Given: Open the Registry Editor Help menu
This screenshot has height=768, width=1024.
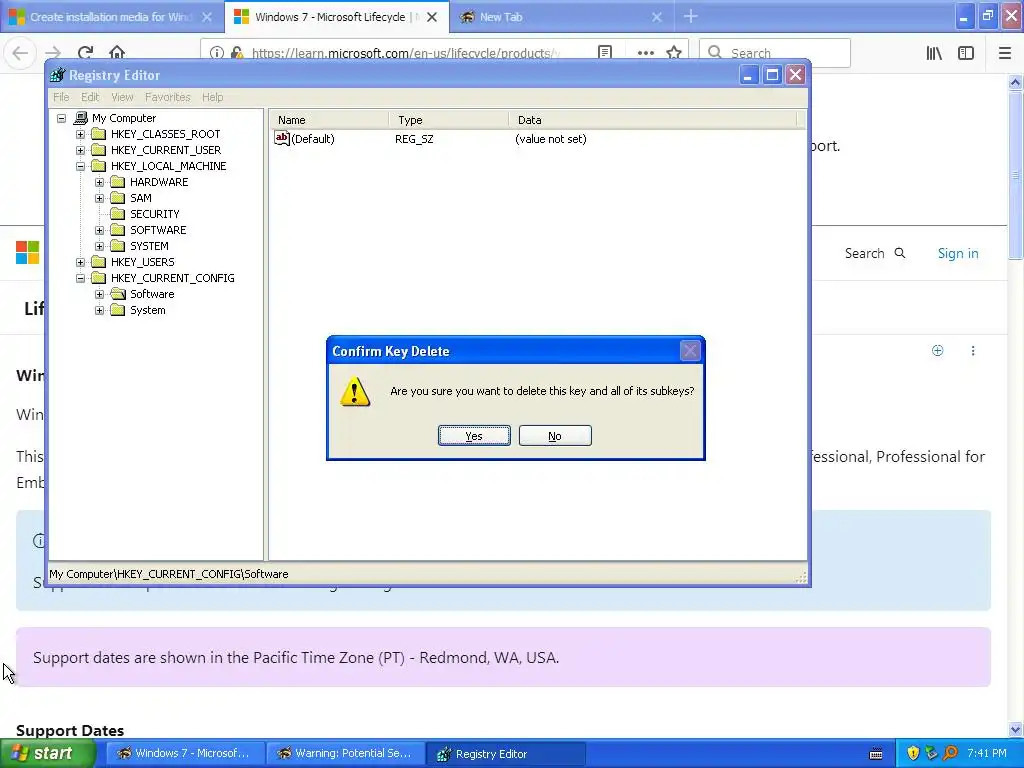Looking at the screenshot, I should point(212,97).
